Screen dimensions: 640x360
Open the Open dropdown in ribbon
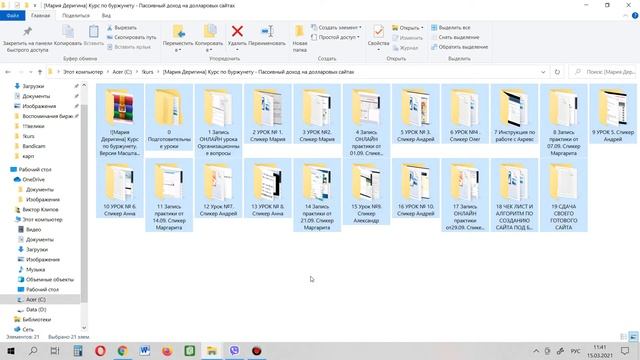click(407, 28)
